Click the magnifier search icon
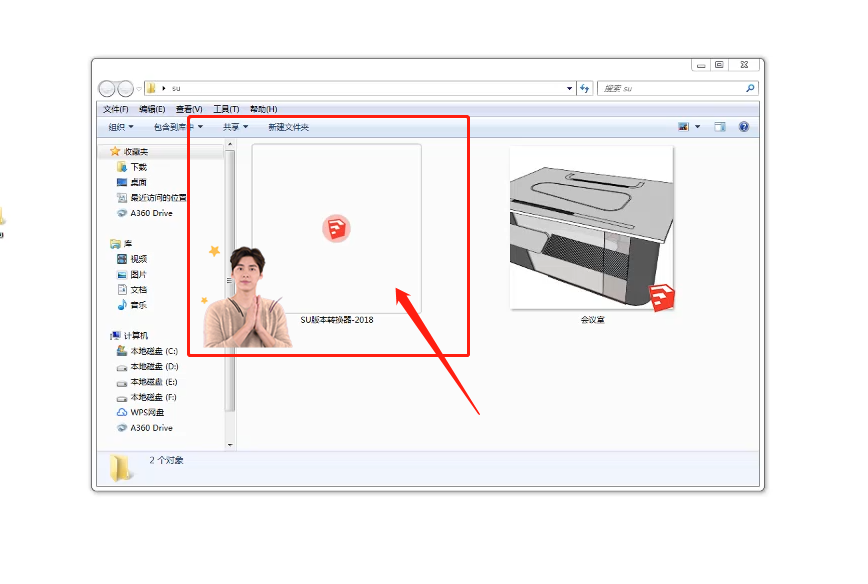 click(x=750, y=88)
